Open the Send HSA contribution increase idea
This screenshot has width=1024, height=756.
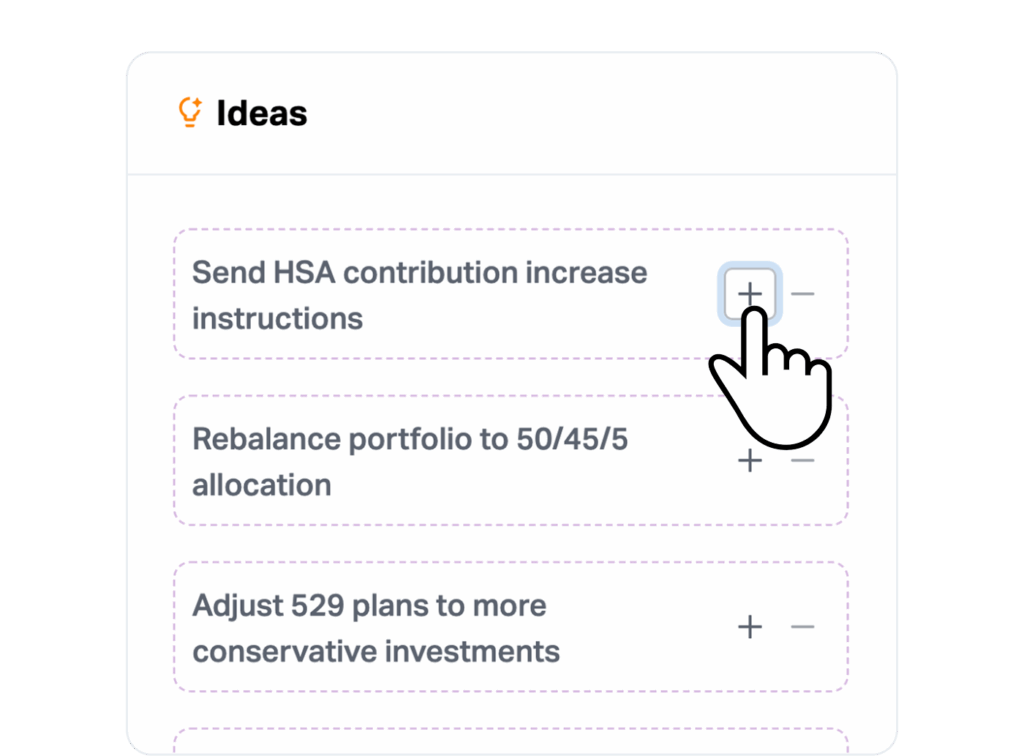420,295
